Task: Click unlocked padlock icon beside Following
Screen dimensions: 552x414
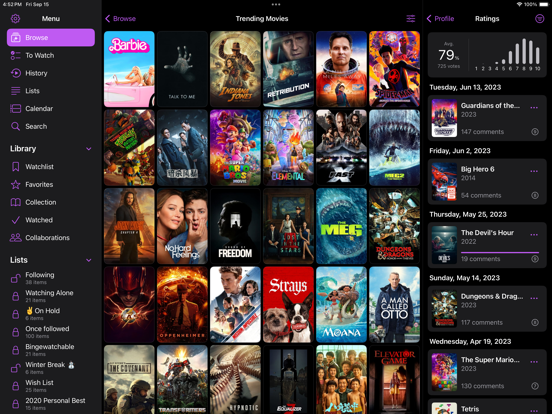Action: pos(15,278)
